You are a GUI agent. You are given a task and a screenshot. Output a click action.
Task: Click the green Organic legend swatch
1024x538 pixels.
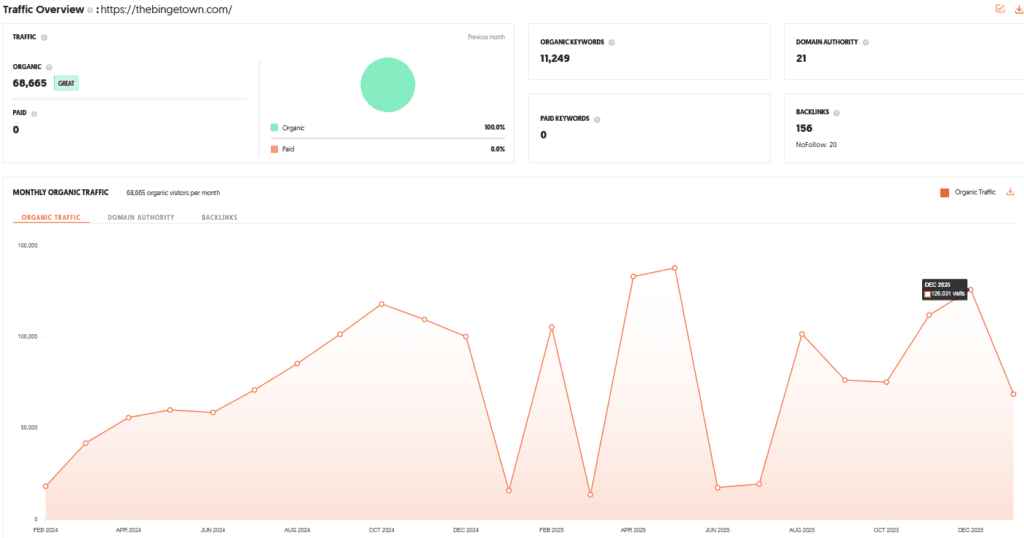pos(274,128)
